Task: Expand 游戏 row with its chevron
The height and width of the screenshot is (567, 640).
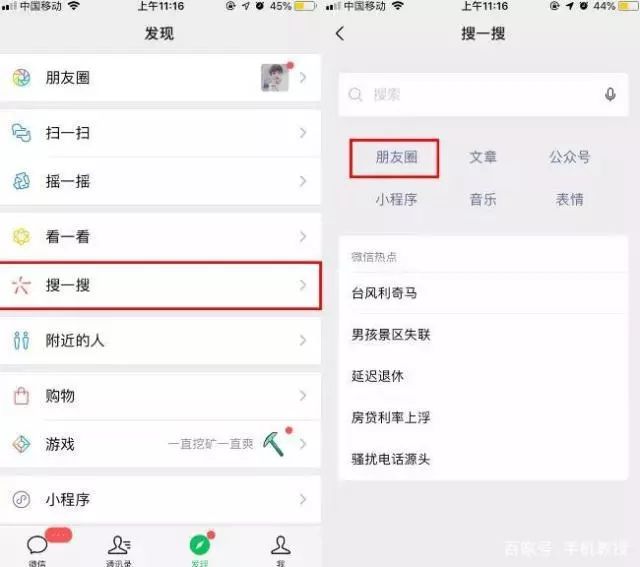Action: (302, 444)
